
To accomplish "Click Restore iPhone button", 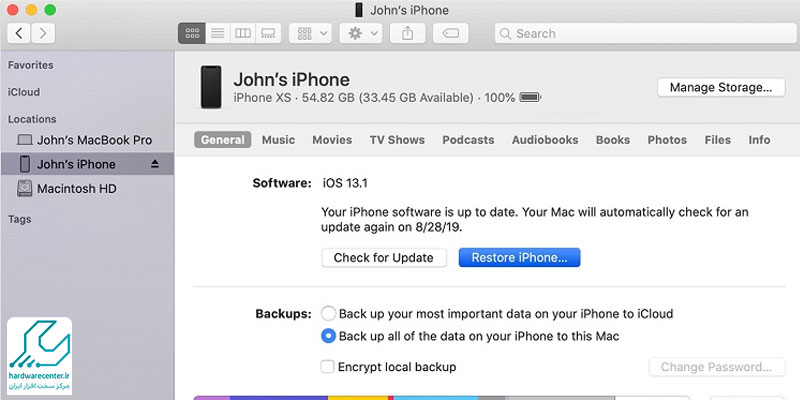I will [x=519, y=258].
